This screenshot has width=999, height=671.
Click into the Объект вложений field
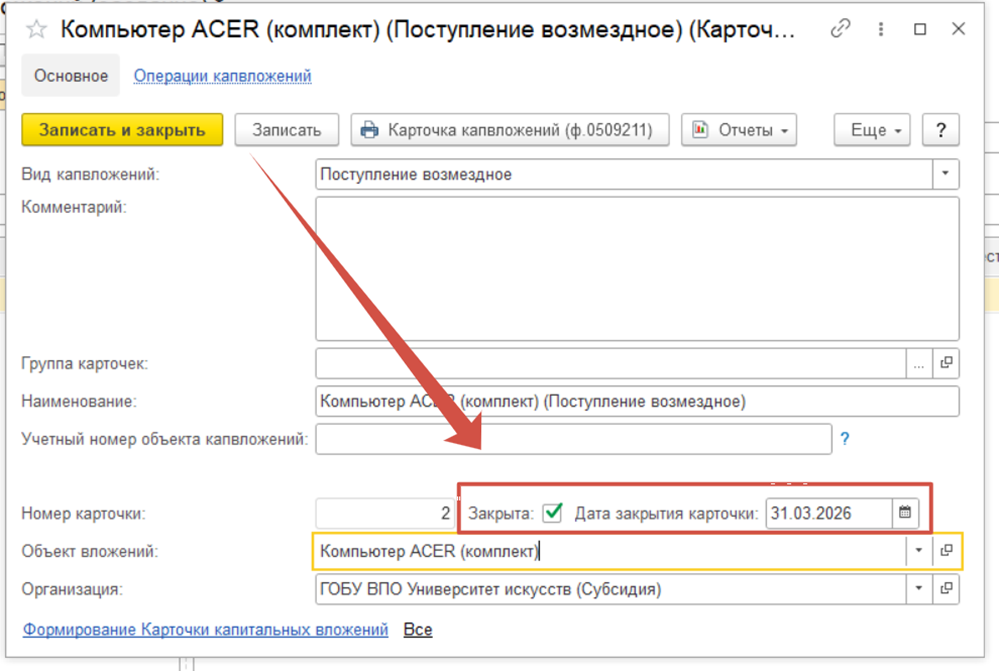(610, 551)
